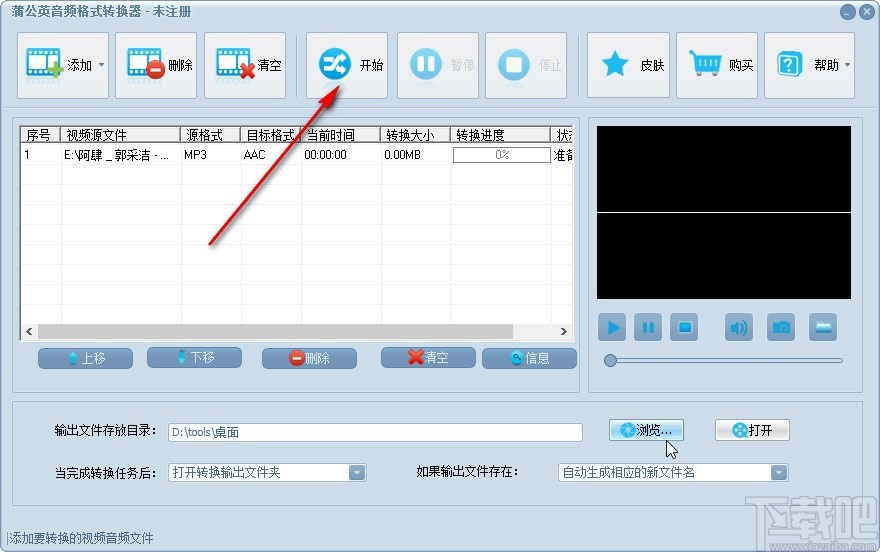Viewport: 880px width, 552px height.
Task: Click the list's left scroll arrow
Action: (x=29, y=332)
